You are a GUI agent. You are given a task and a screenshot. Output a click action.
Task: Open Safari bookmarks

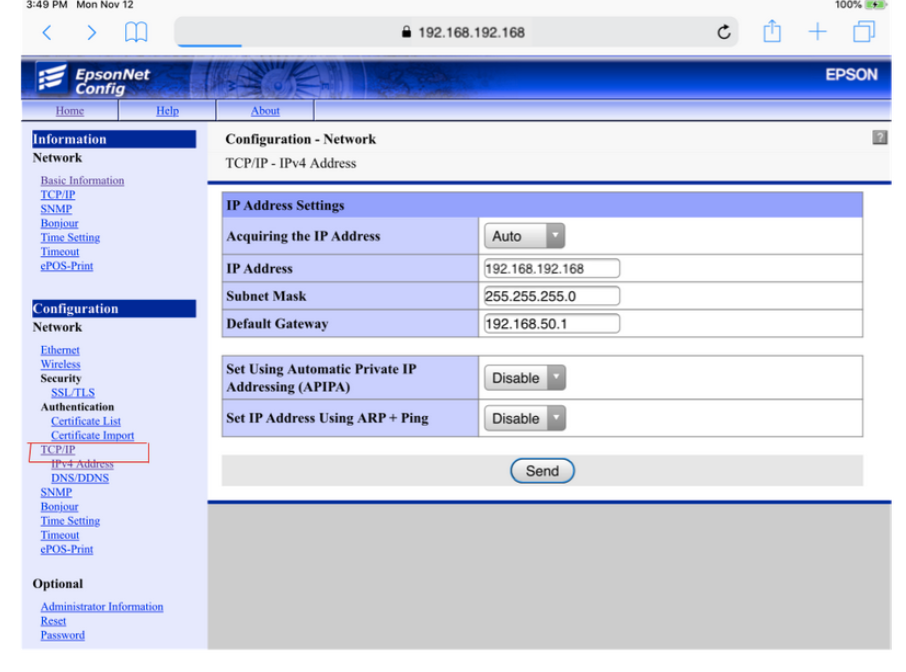tap(136, 32)
